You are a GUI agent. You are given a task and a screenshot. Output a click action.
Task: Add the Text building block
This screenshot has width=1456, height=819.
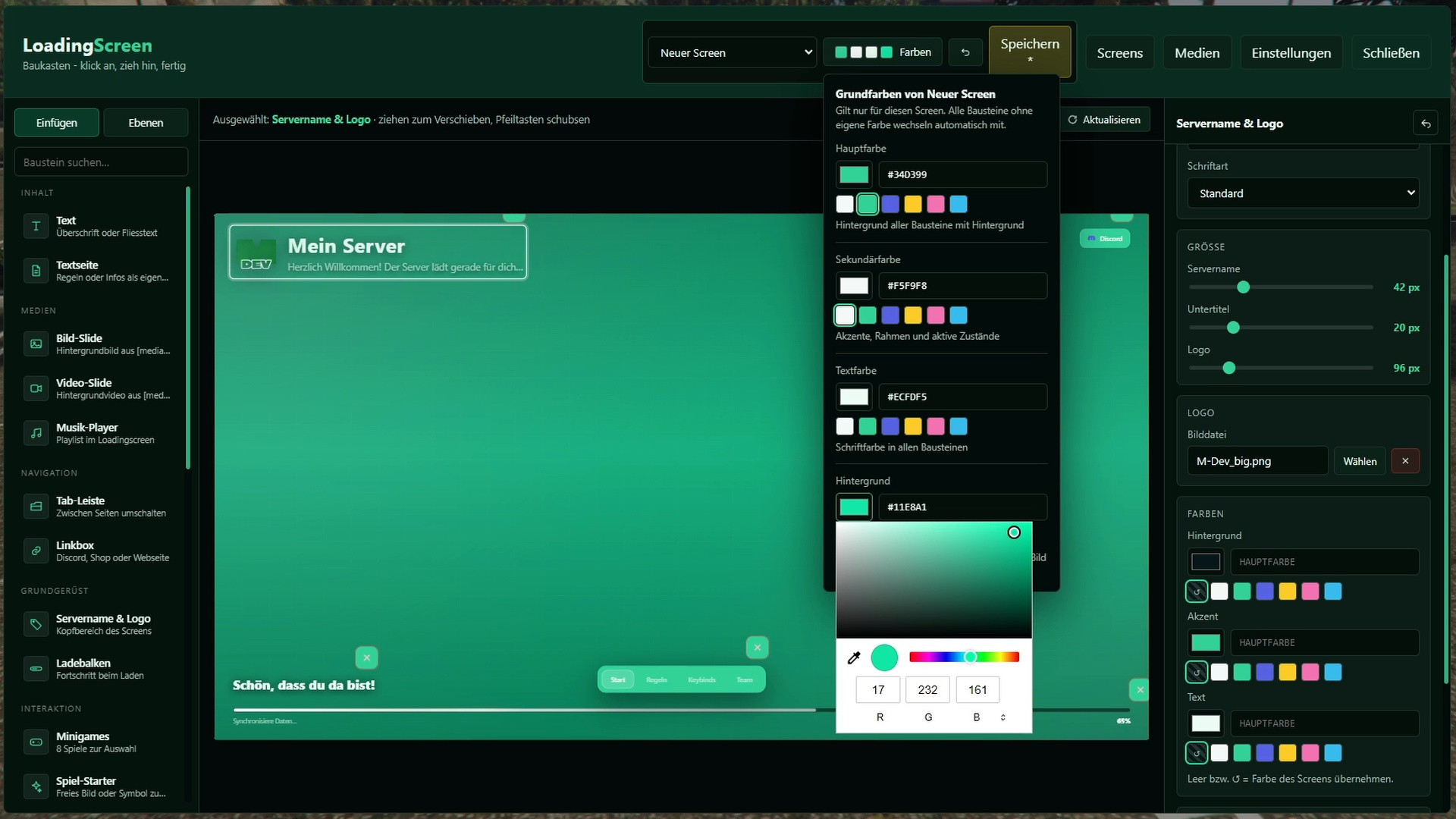click(x=101, y=226)
